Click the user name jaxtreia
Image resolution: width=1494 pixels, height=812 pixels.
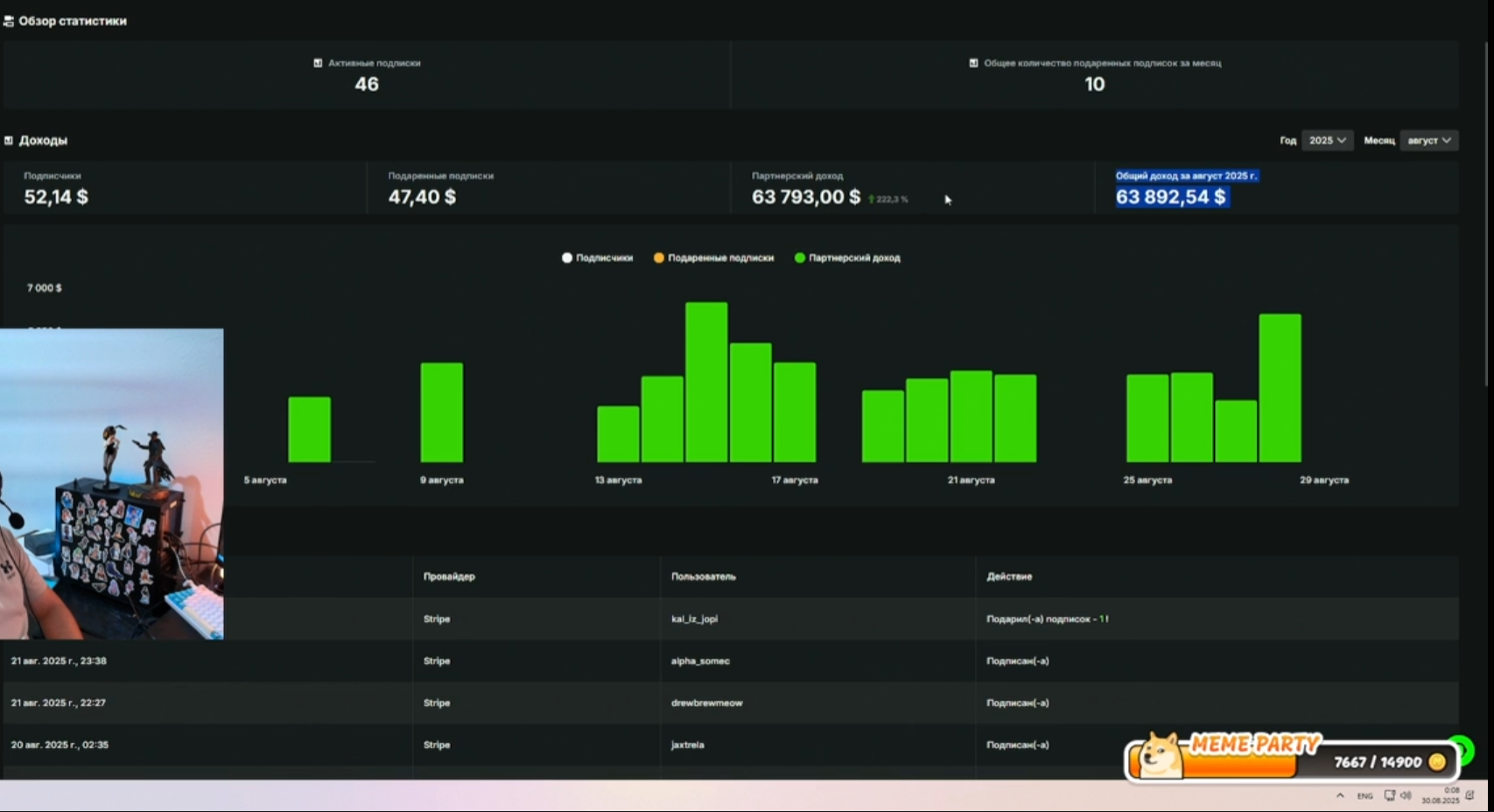[x=687, y=745]
